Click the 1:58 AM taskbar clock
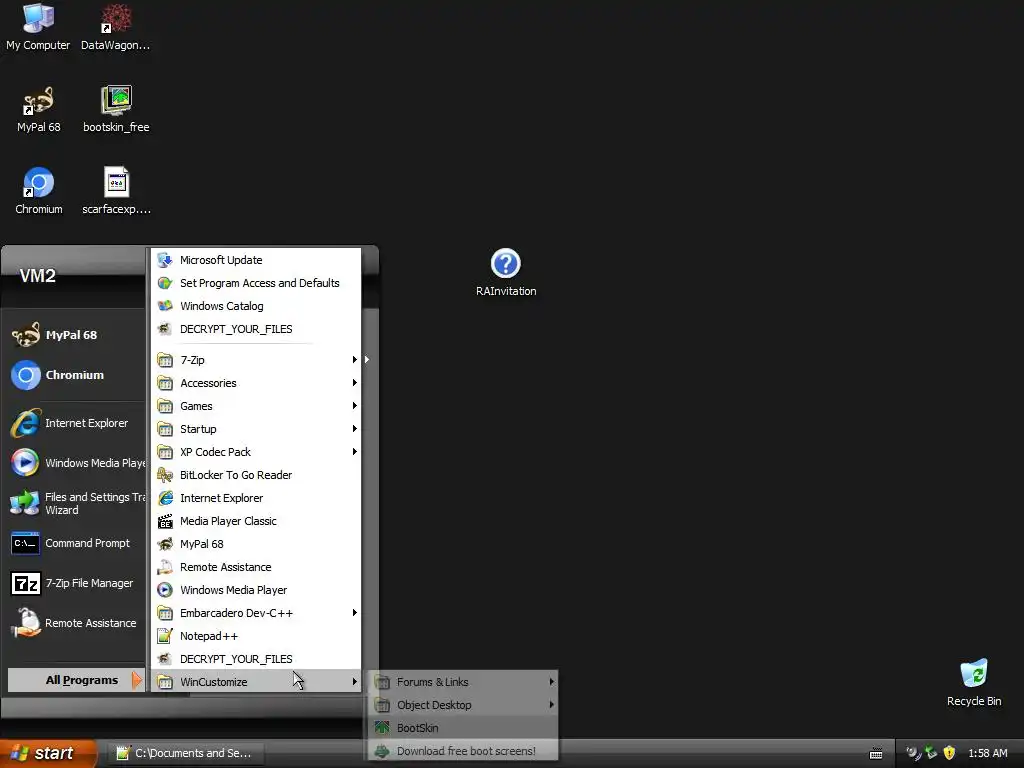1024x768 pixels. click(x=987, y=753)
